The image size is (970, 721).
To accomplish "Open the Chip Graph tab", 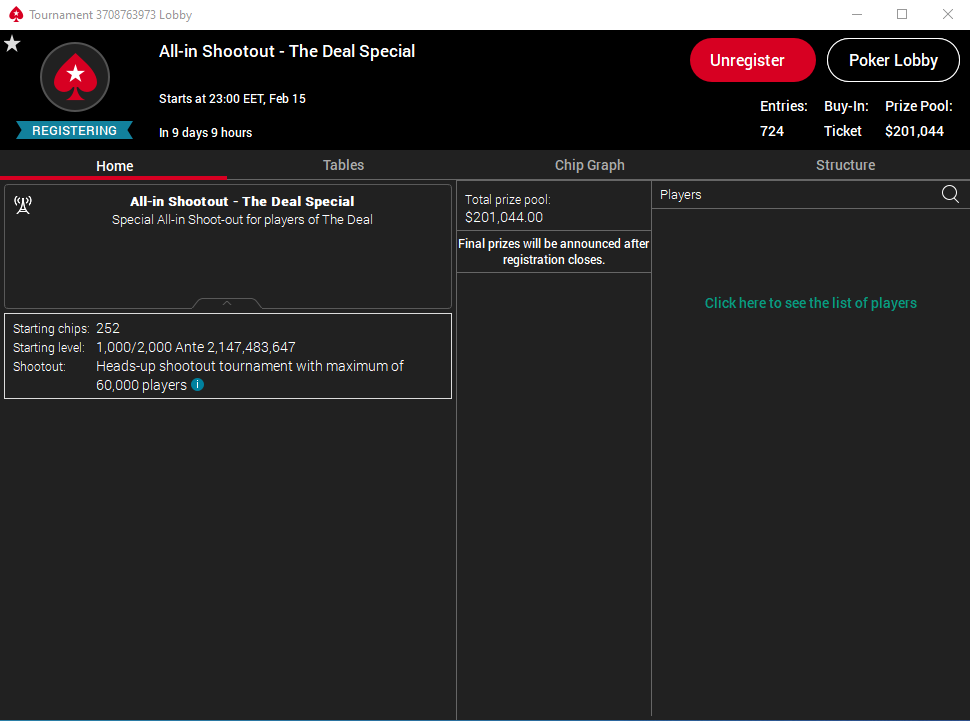I will [x=590, y=165].
